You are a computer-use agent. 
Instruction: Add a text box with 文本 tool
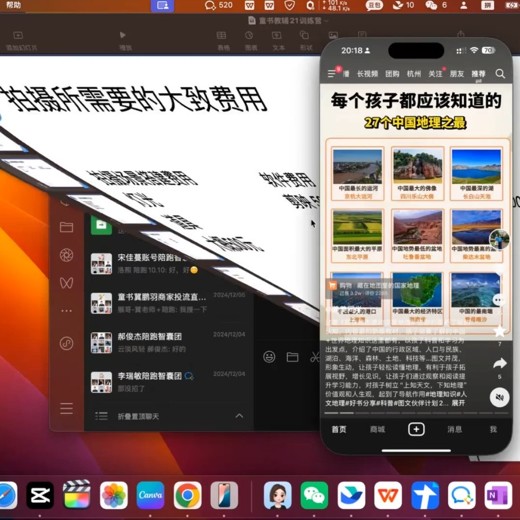278,41
